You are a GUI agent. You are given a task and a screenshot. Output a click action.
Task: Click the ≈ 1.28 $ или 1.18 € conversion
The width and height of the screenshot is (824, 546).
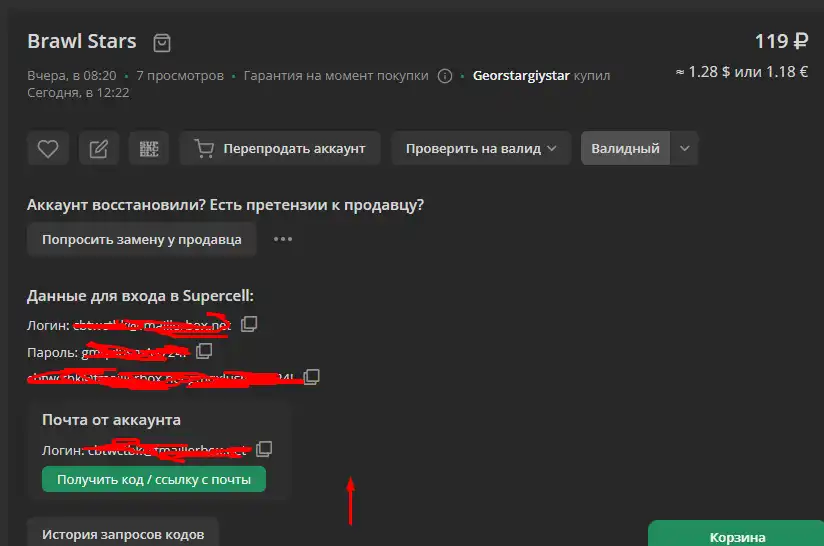click(741, 72)
